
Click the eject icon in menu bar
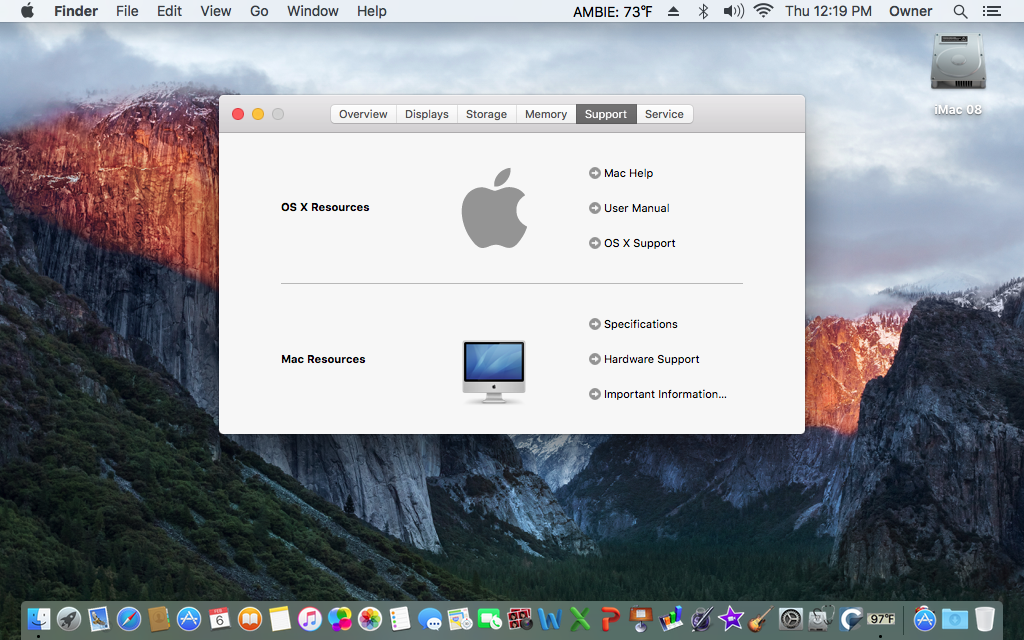click(x=673, y=11)
